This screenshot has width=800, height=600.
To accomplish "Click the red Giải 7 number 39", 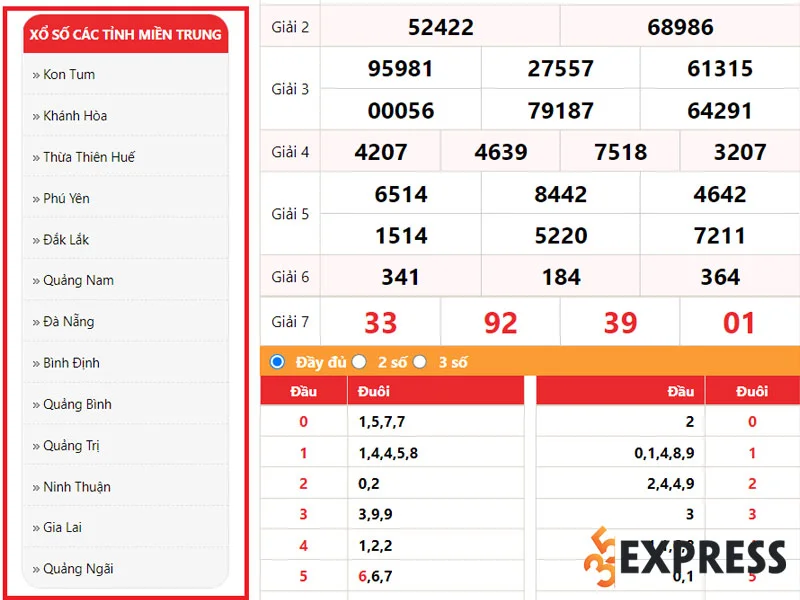I will point(620,323).
